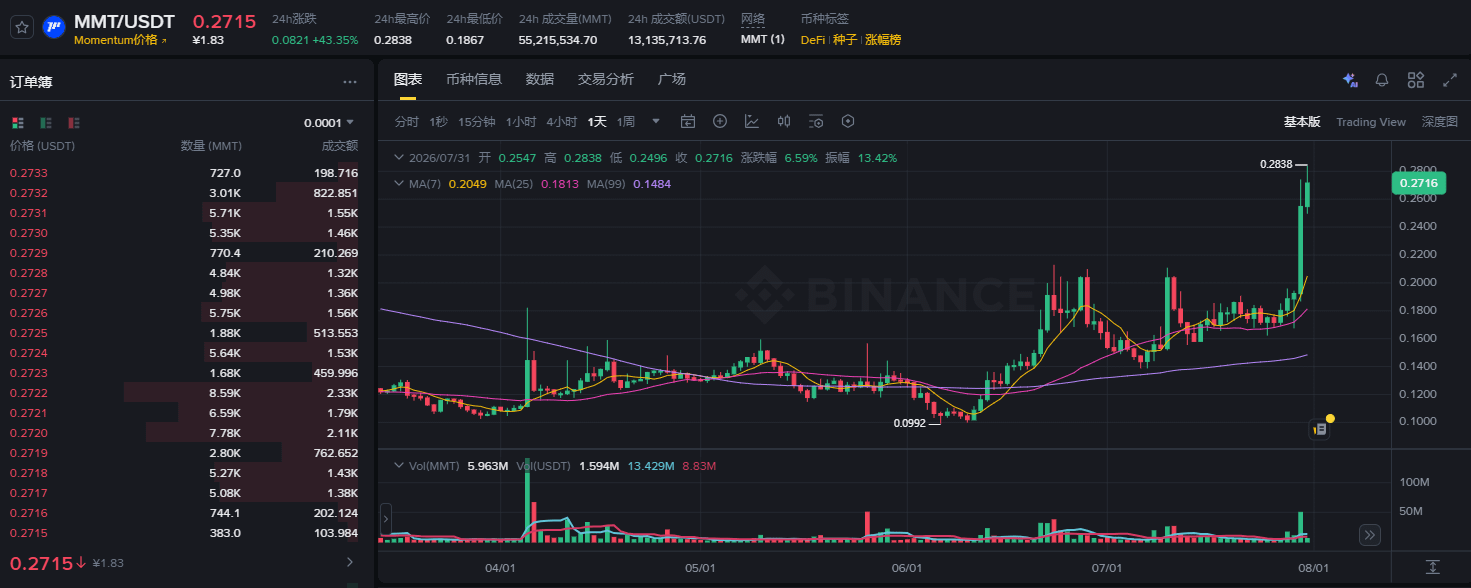Select 1小时 interval
Screen dimensions: 1471x588
521,122
